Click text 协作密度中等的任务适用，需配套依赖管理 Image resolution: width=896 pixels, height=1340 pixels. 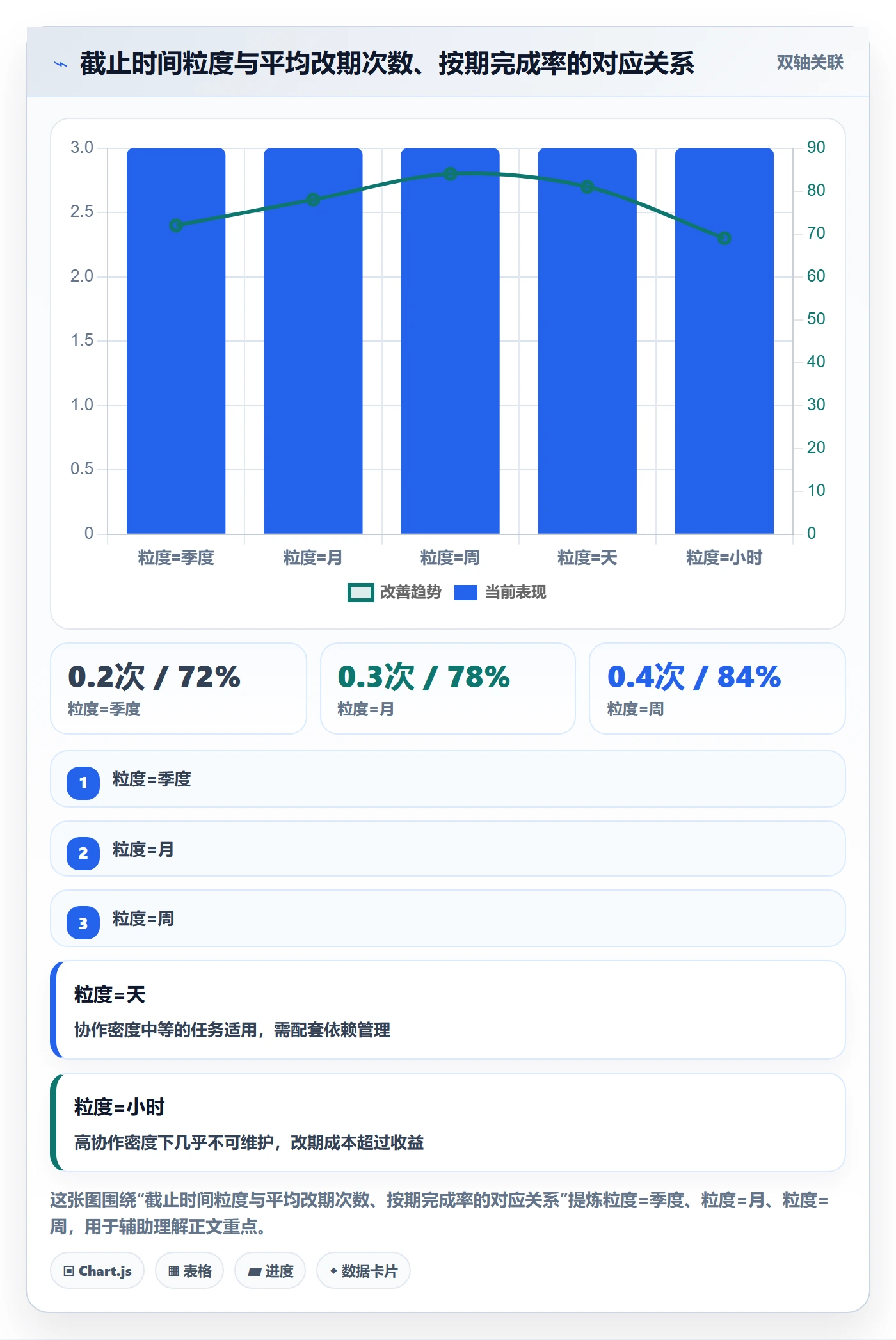[x=232, y=1030]
